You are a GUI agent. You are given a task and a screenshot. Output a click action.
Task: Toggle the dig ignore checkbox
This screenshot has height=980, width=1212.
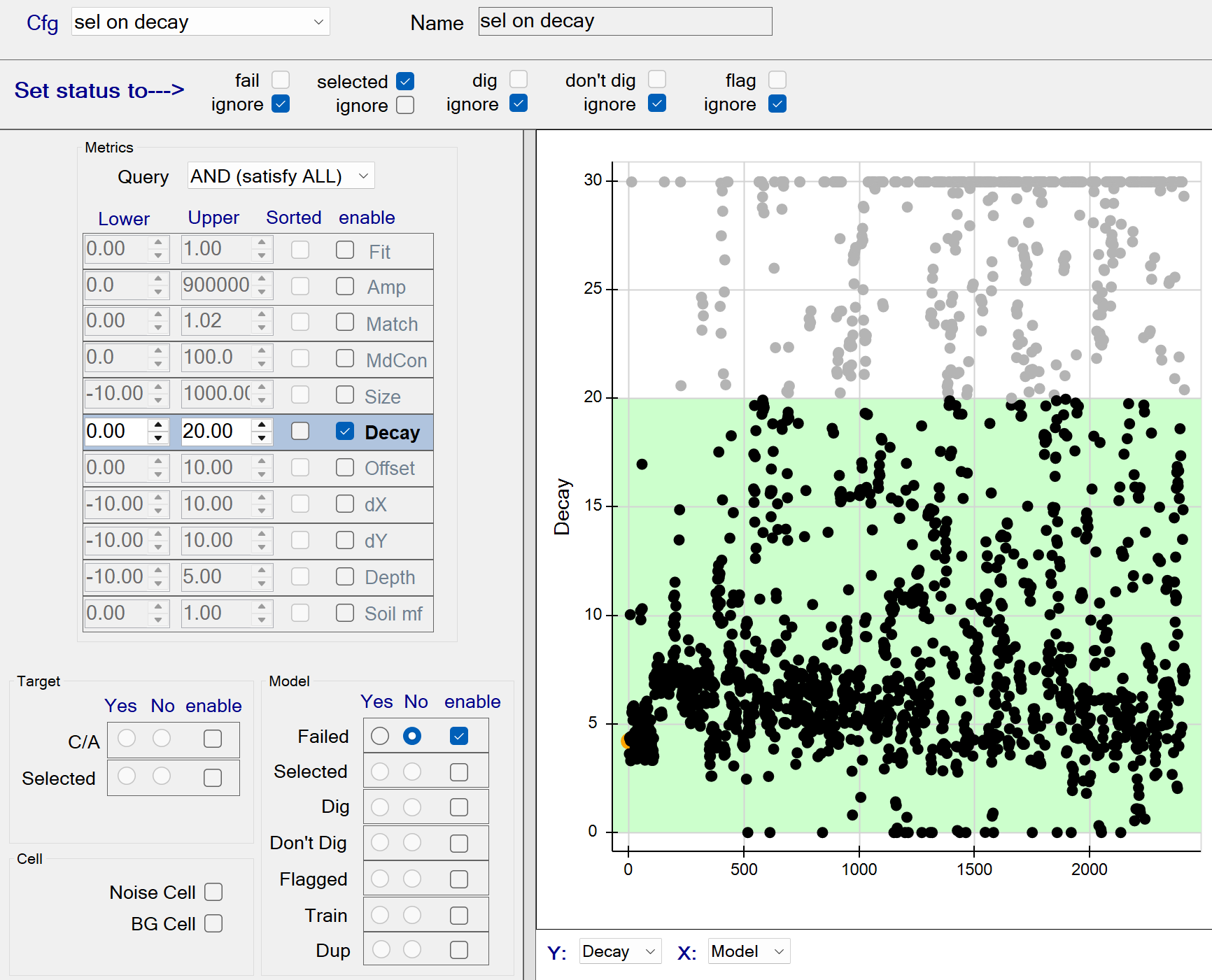(519, 104)
